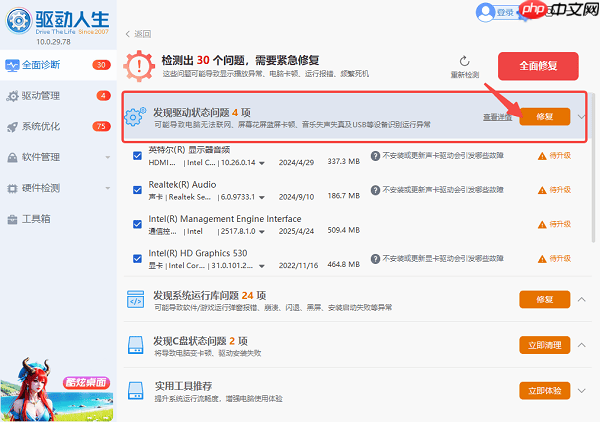The image size is (600, 422).
Task: Click the 硬件检测 chip icon
Action: click(x=12, y=188)
